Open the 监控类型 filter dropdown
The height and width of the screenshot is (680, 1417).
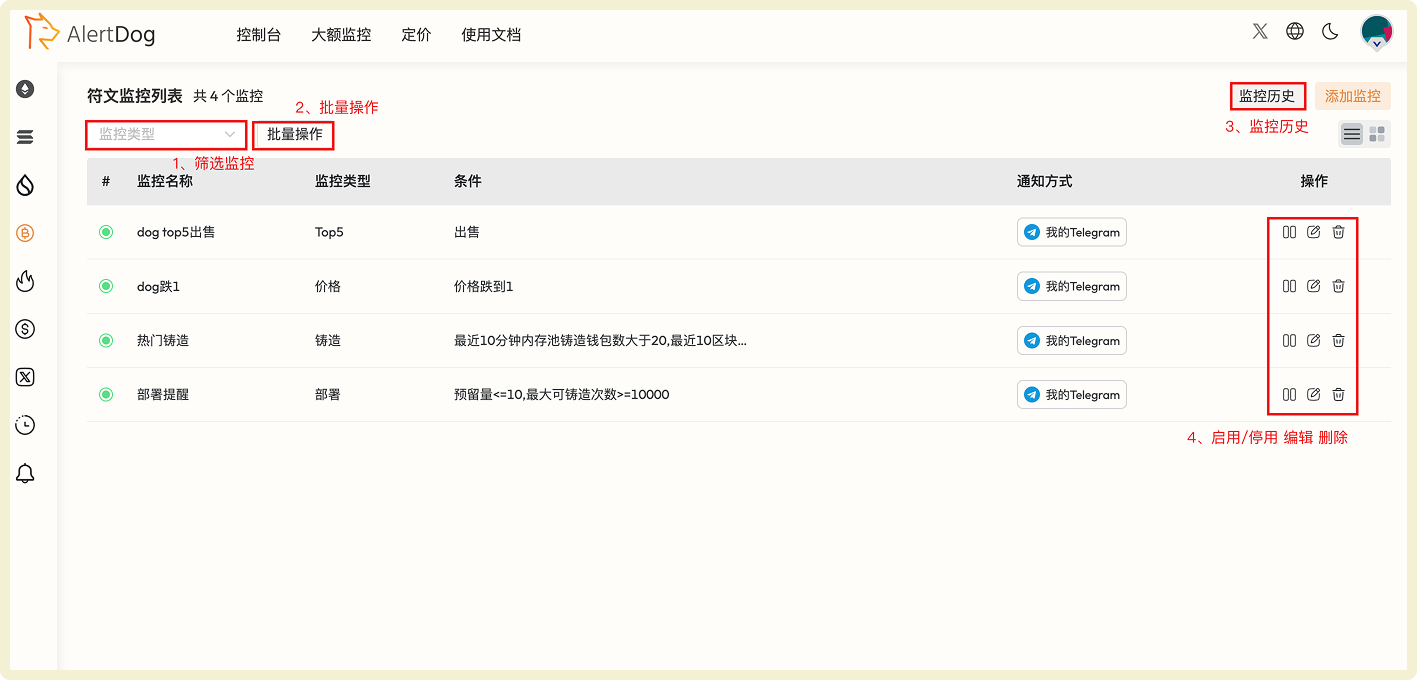coord(166,134)
